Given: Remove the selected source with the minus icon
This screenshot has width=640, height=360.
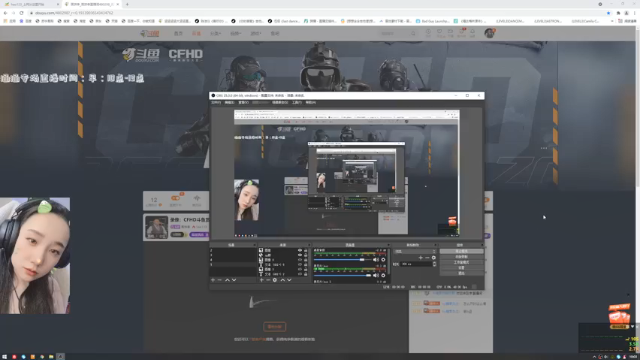Looking at the screenshot, I should (x=268, y=280).
